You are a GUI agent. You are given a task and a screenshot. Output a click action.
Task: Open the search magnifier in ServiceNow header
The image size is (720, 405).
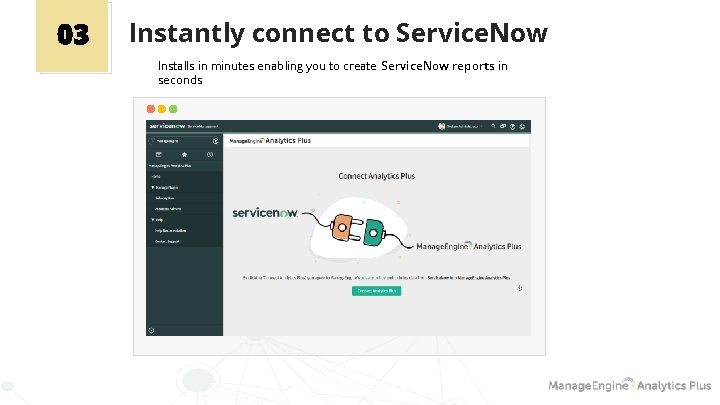coord(493,126)
